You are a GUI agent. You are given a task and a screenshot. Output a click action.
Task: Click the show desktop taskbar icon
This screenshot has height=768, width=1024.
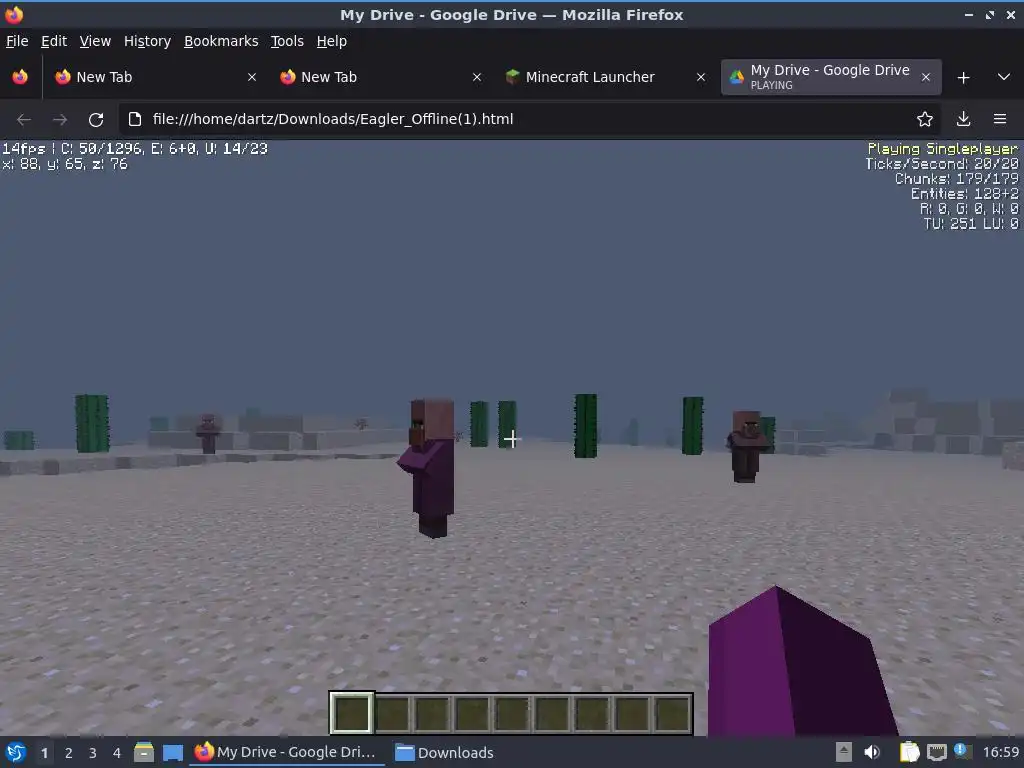173,753
